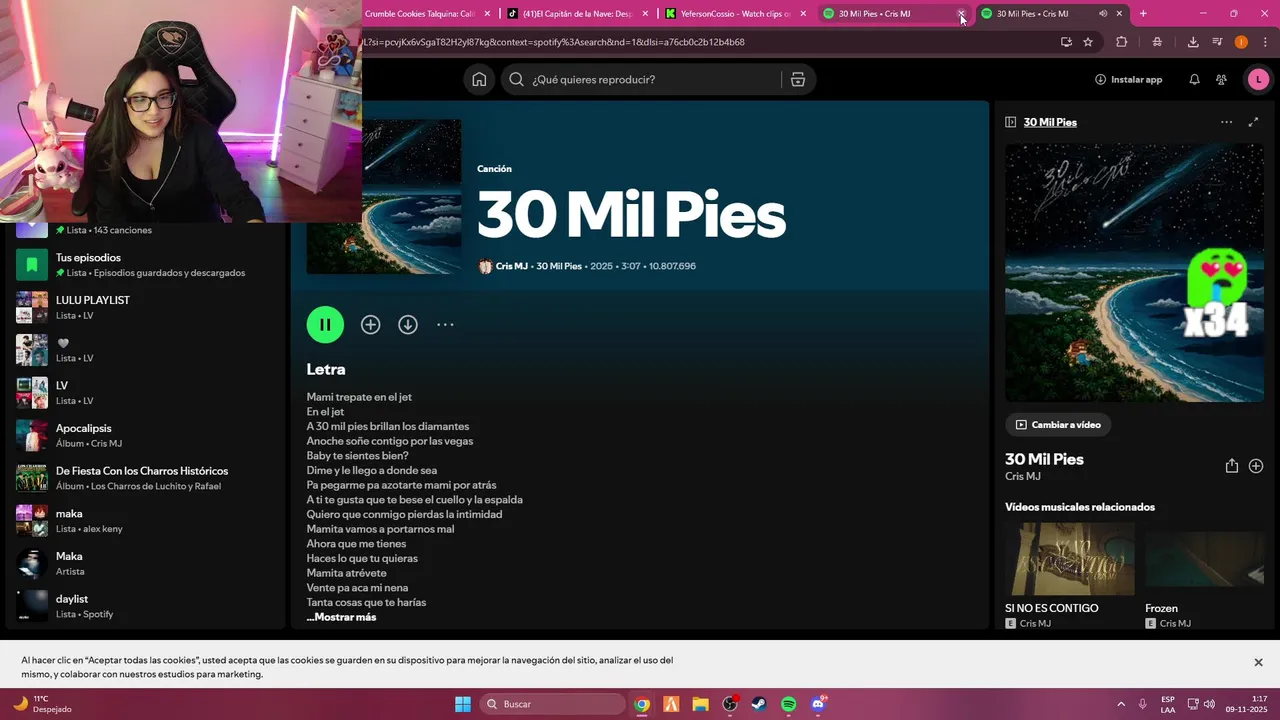Open the heart-named playlist in library

145,350
